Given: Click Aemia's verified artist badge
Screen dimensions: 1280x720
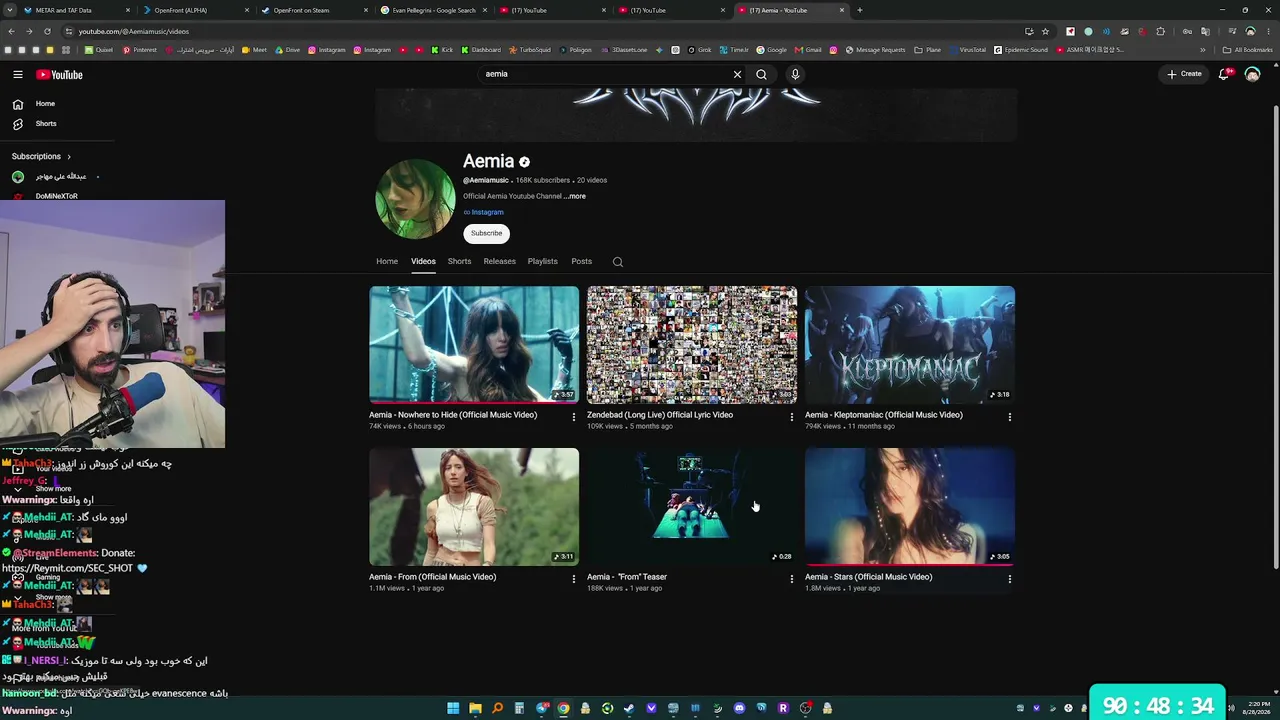Looking at the screenshot, I should click(x=524, y=162).
